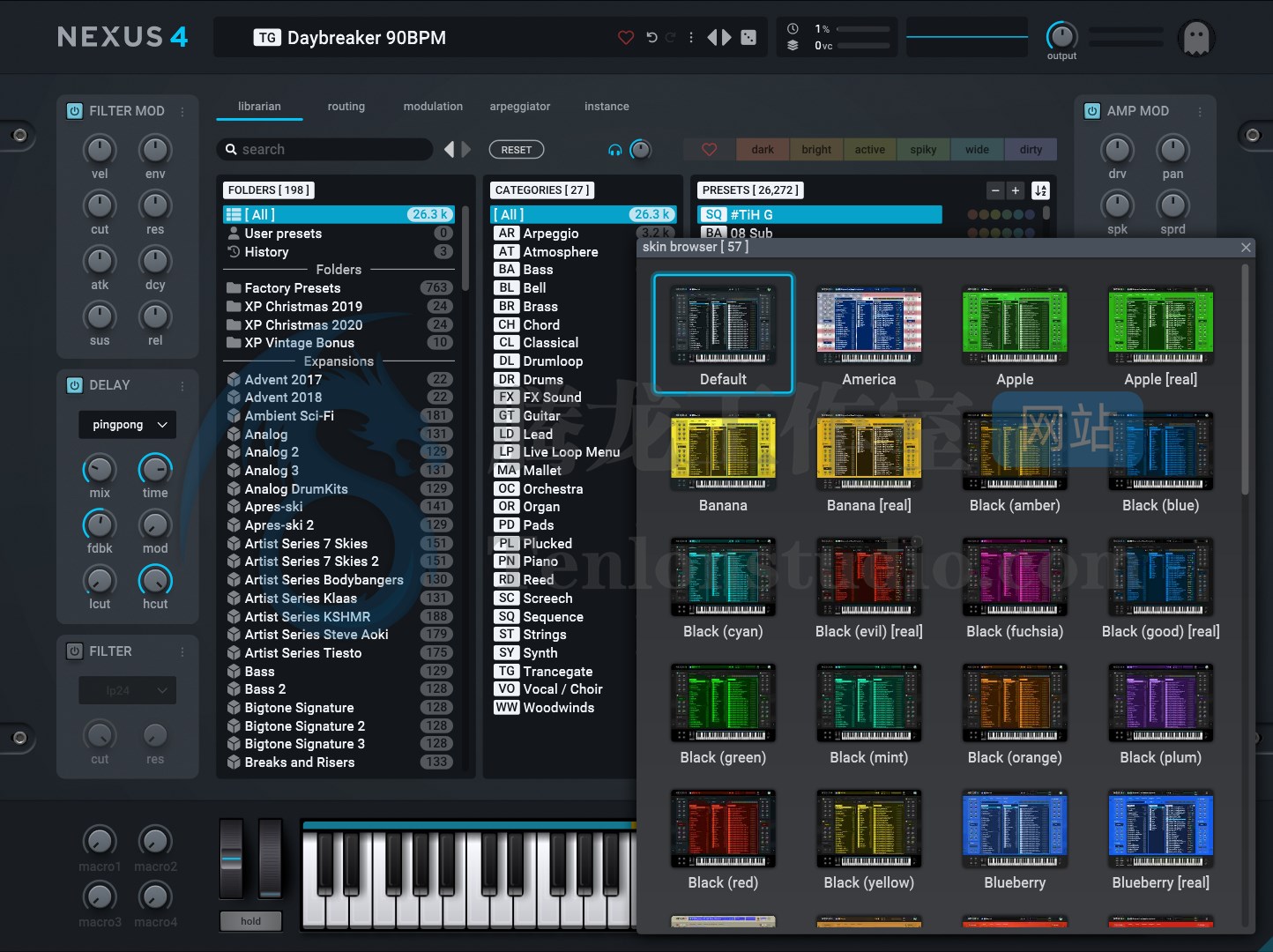Toggle the spiky tag filter
The width and height of the screenshot is (1273, 952).
click(x=923, y=150)
